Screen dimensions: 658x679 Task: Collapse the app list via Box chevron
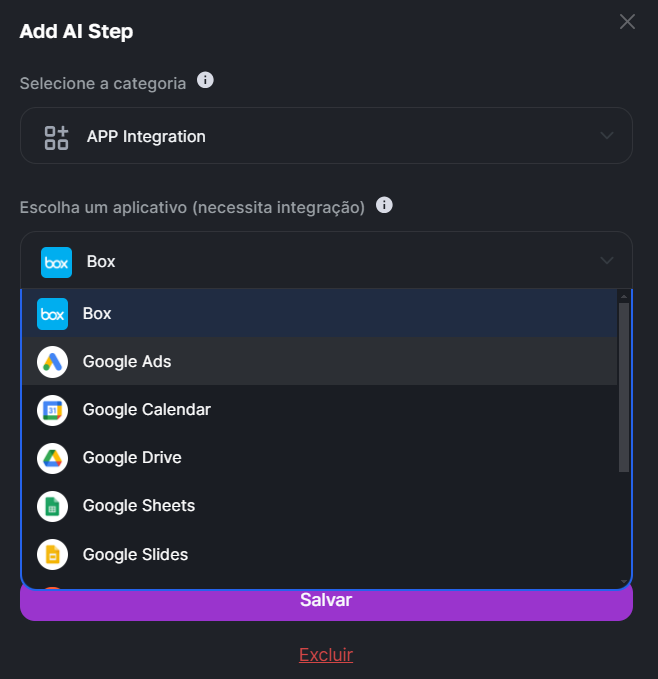tap(607, 261)
